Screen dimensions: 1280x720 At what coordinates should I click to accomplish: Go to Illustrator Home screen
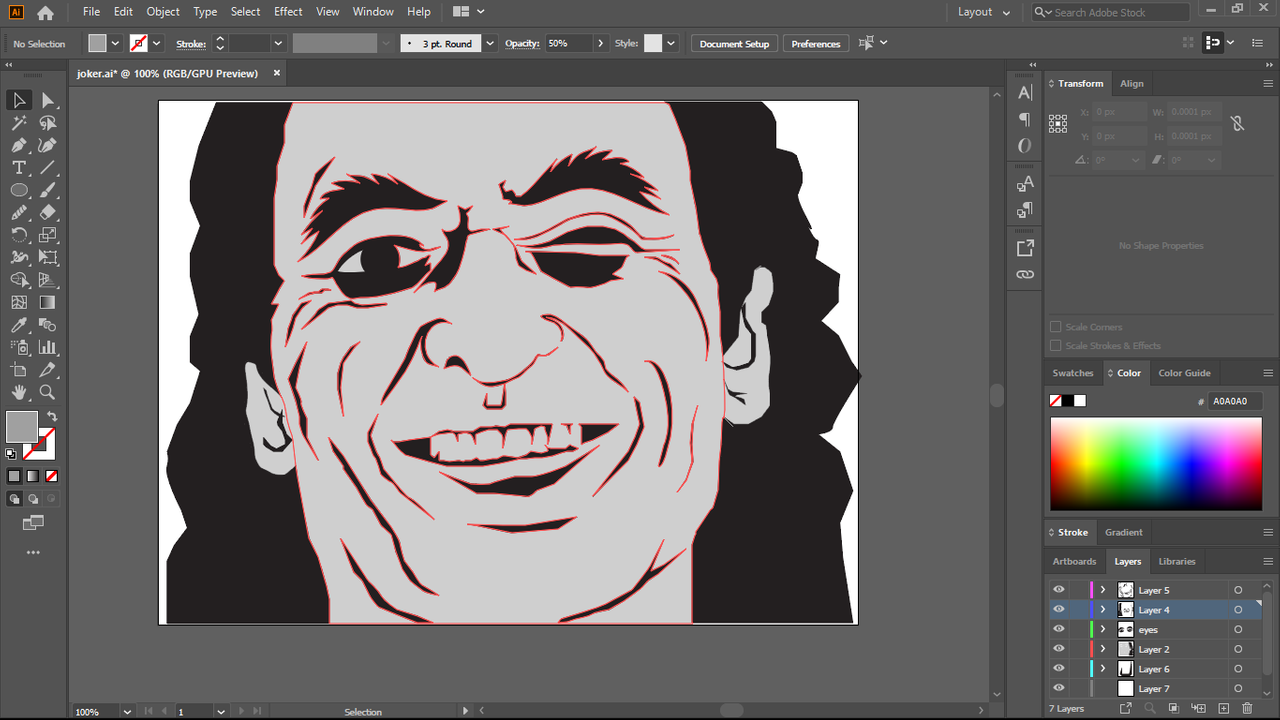pyautogui.click(x=45, y=13)
